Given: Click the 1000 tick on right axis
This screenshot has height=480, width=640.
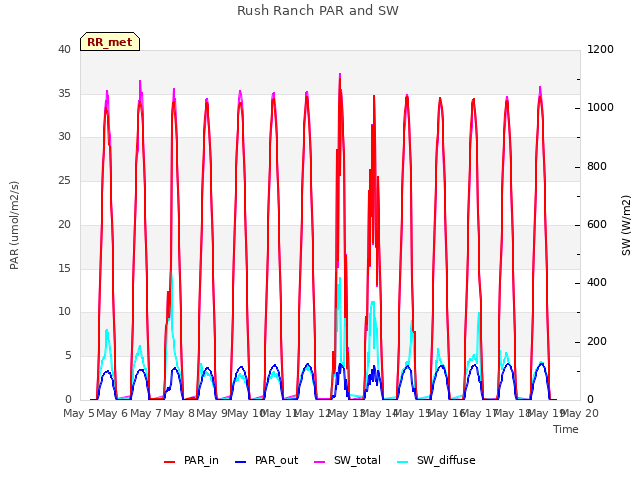Looking at the screenshot, I should pyautogui.click(x=600, y=107).
